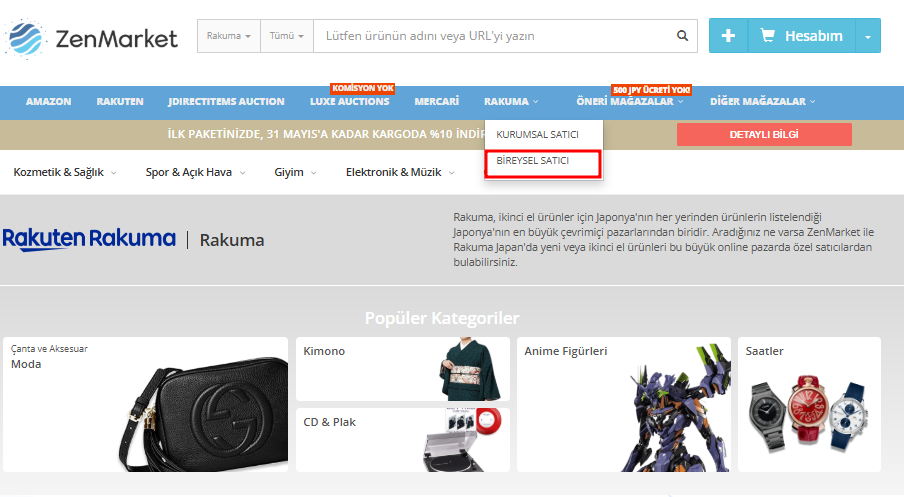Screen dimensions: 904x497
Task: Open the Anime Figürleri category card
Action: (x=624, y=405)
